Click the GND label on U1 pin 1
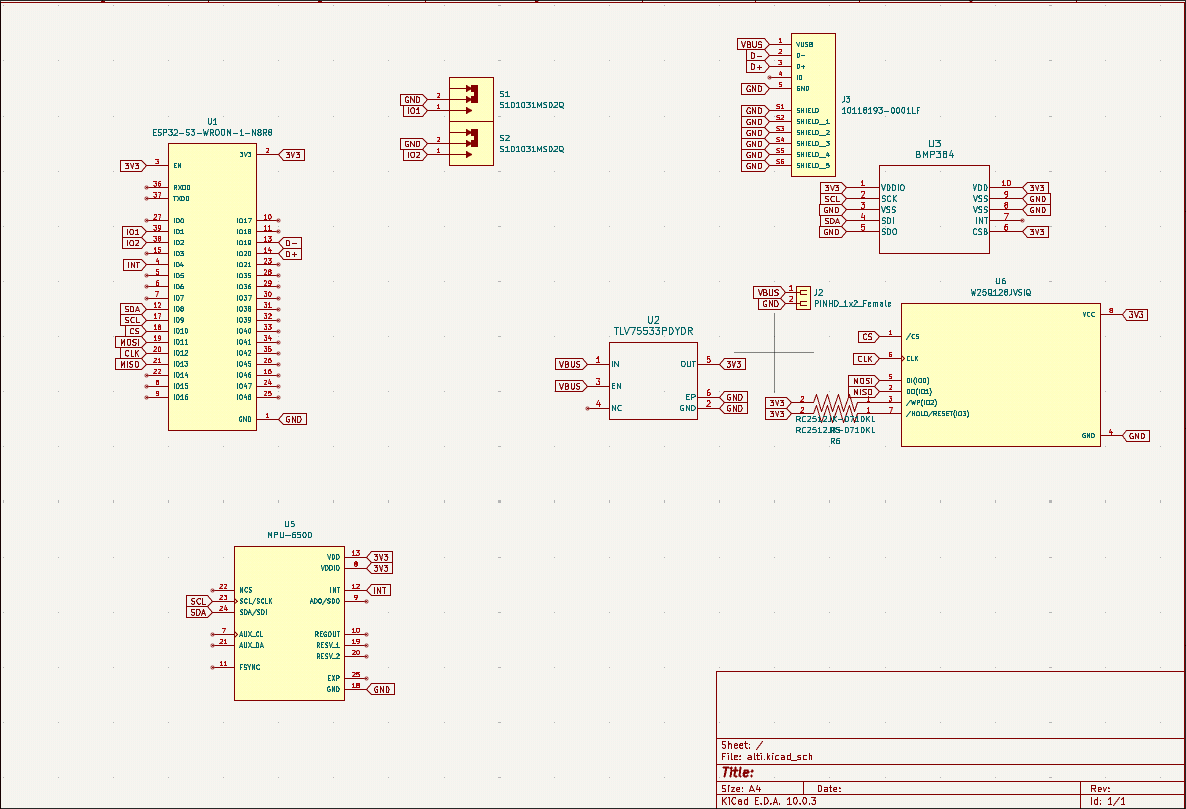This screenshot has width=1186, height=809. tap(293, 419)
